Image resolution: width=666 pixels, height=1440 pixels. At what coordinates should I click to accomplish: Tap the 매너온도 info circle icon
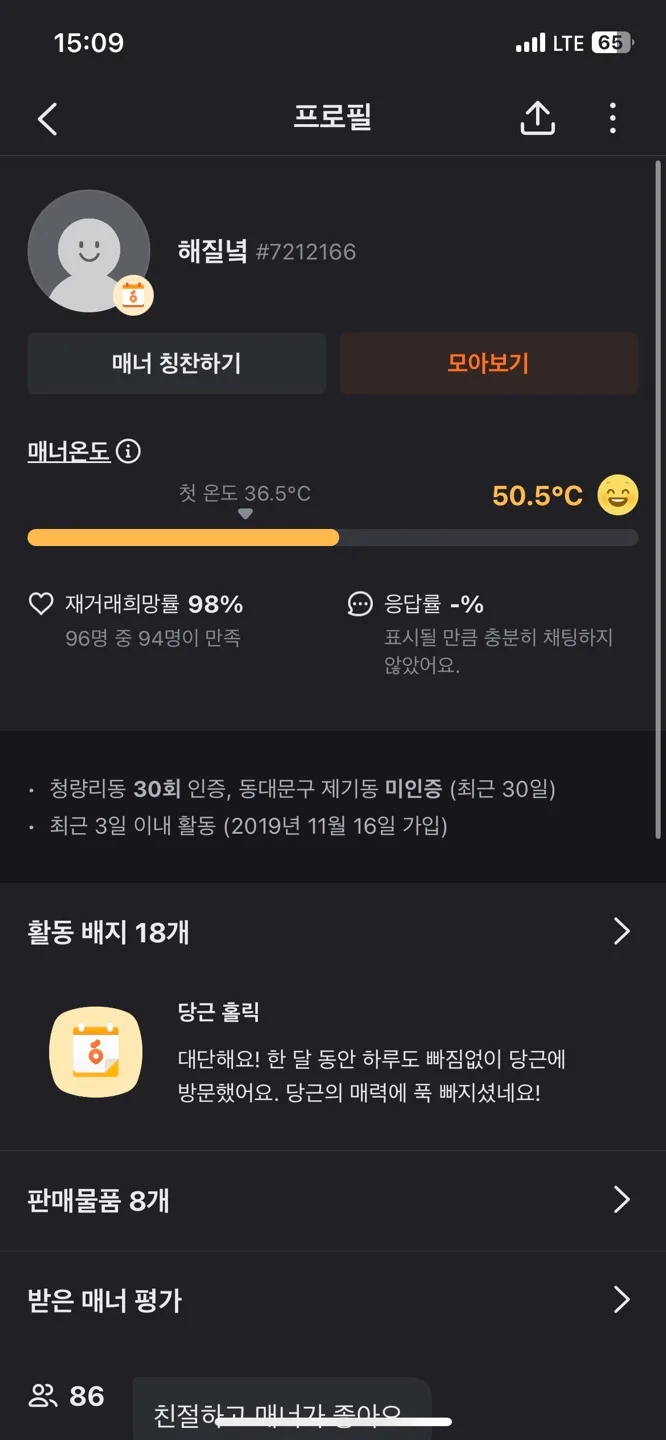coord(128,451)
